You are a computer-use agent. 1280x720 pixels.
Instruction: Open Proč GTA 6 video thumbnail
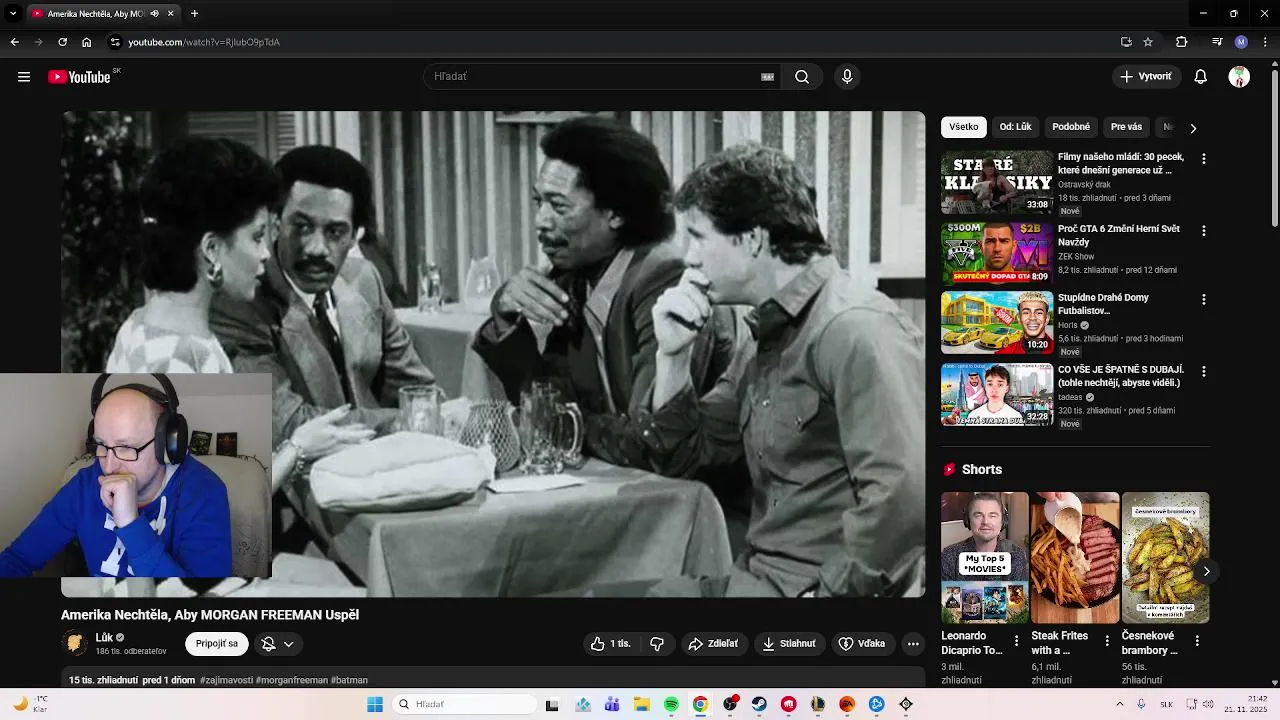click(997, 254)
